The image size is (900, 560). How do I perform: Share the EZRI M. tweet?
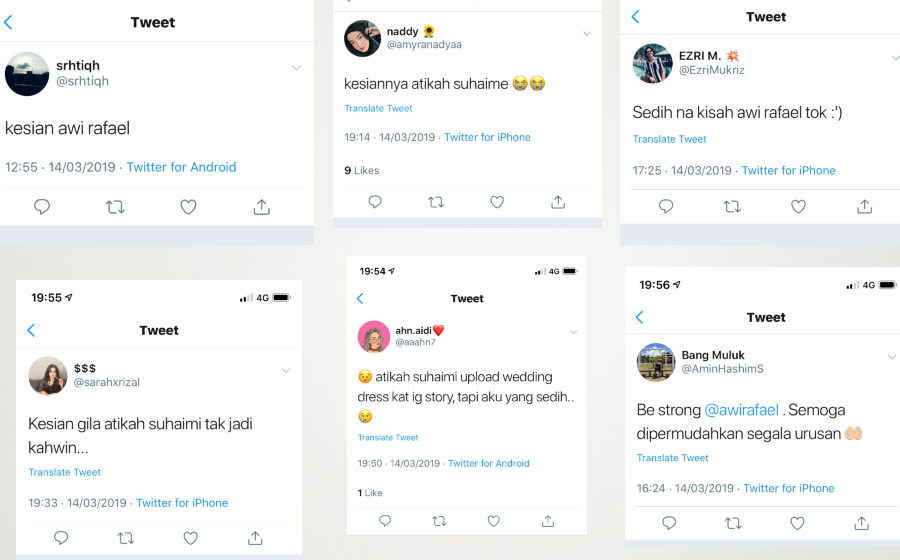tap(864, 207)
